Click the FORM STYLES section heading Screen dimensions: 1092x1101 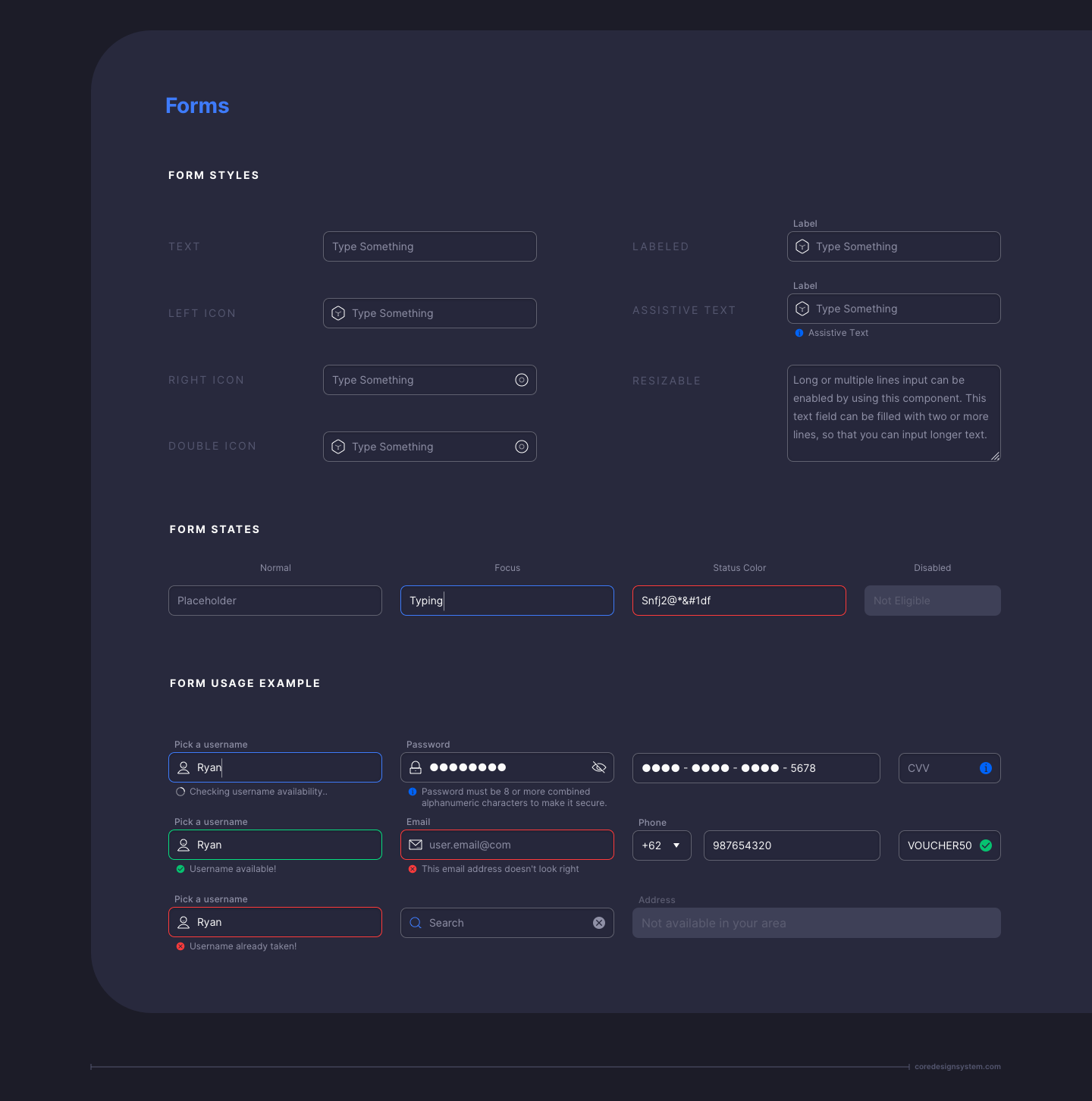[214, 175]
